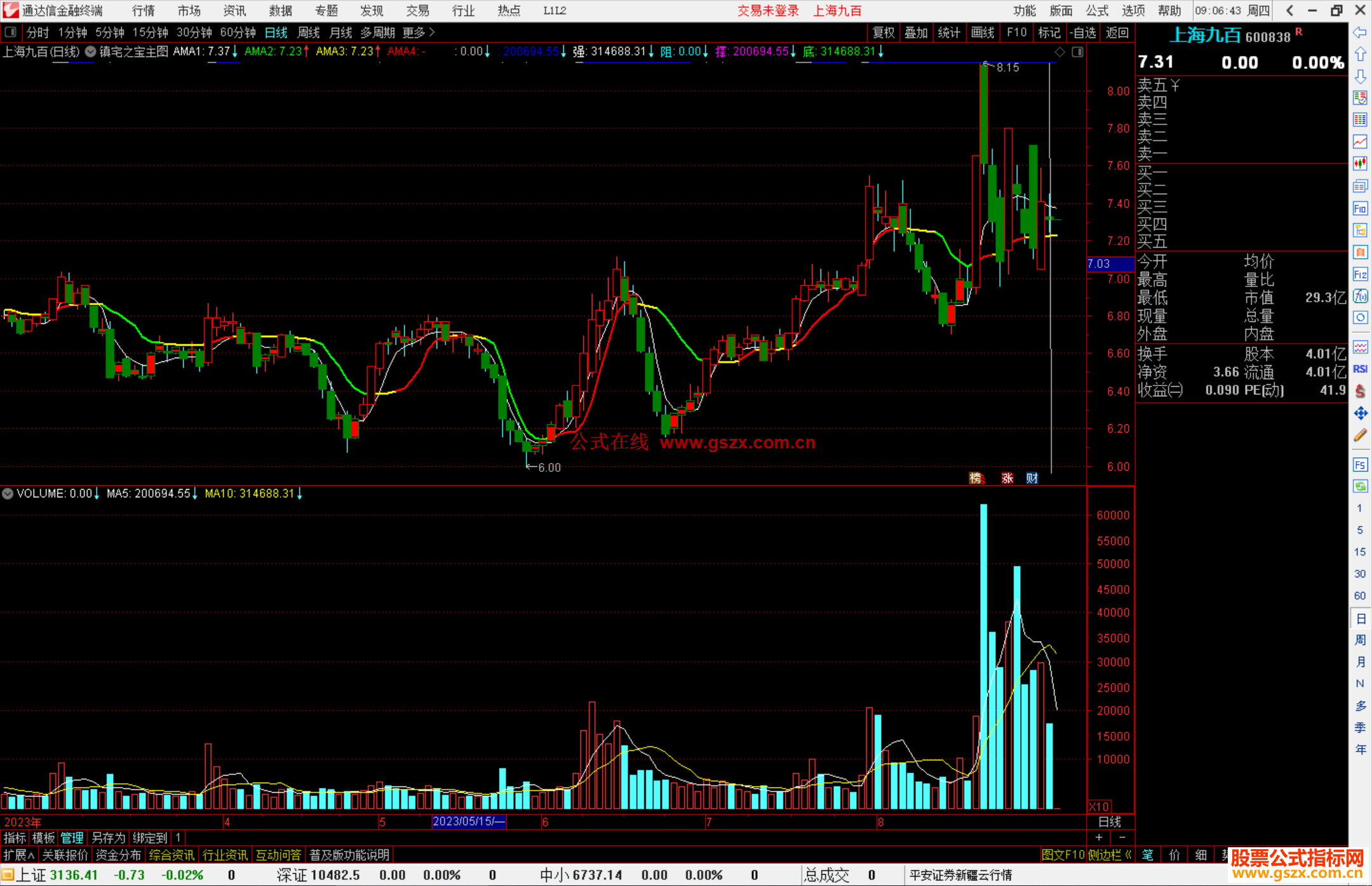1372x886 pixels.
Task: Click the blue four-way move arrows icon
Action: (x=1360, y=413)
